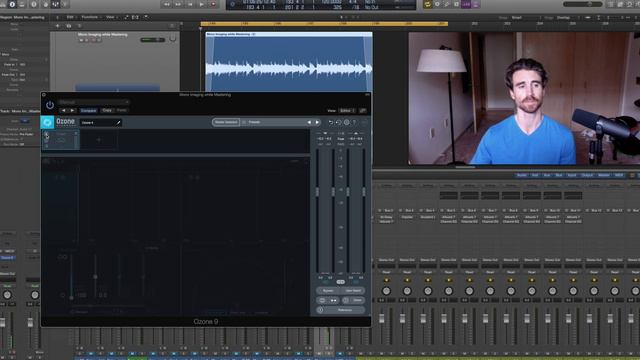Toggle the yellow Cycle button

(428, 4)
